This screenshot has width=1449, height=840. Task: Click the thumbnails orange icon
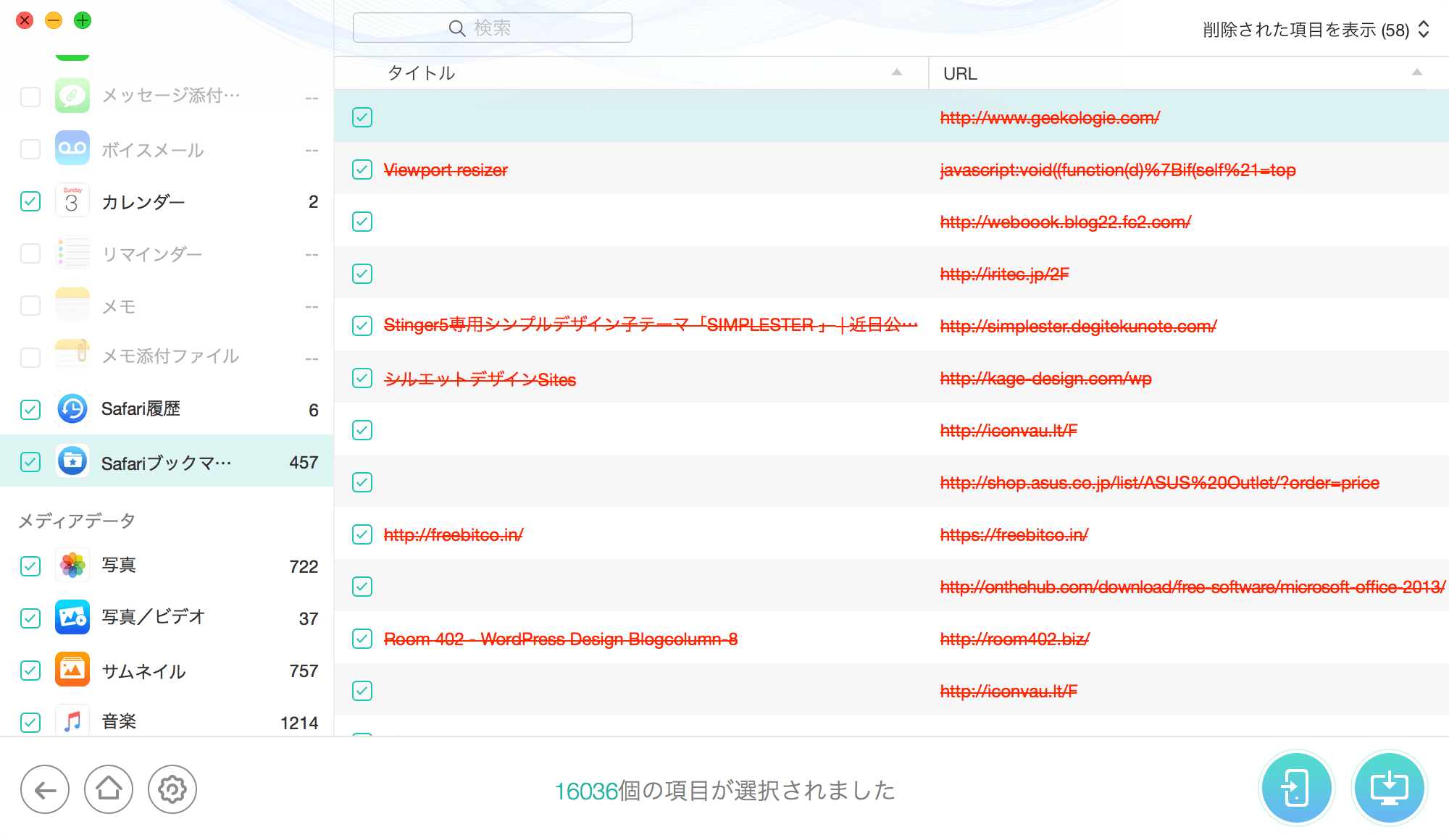tap(72, 670)
